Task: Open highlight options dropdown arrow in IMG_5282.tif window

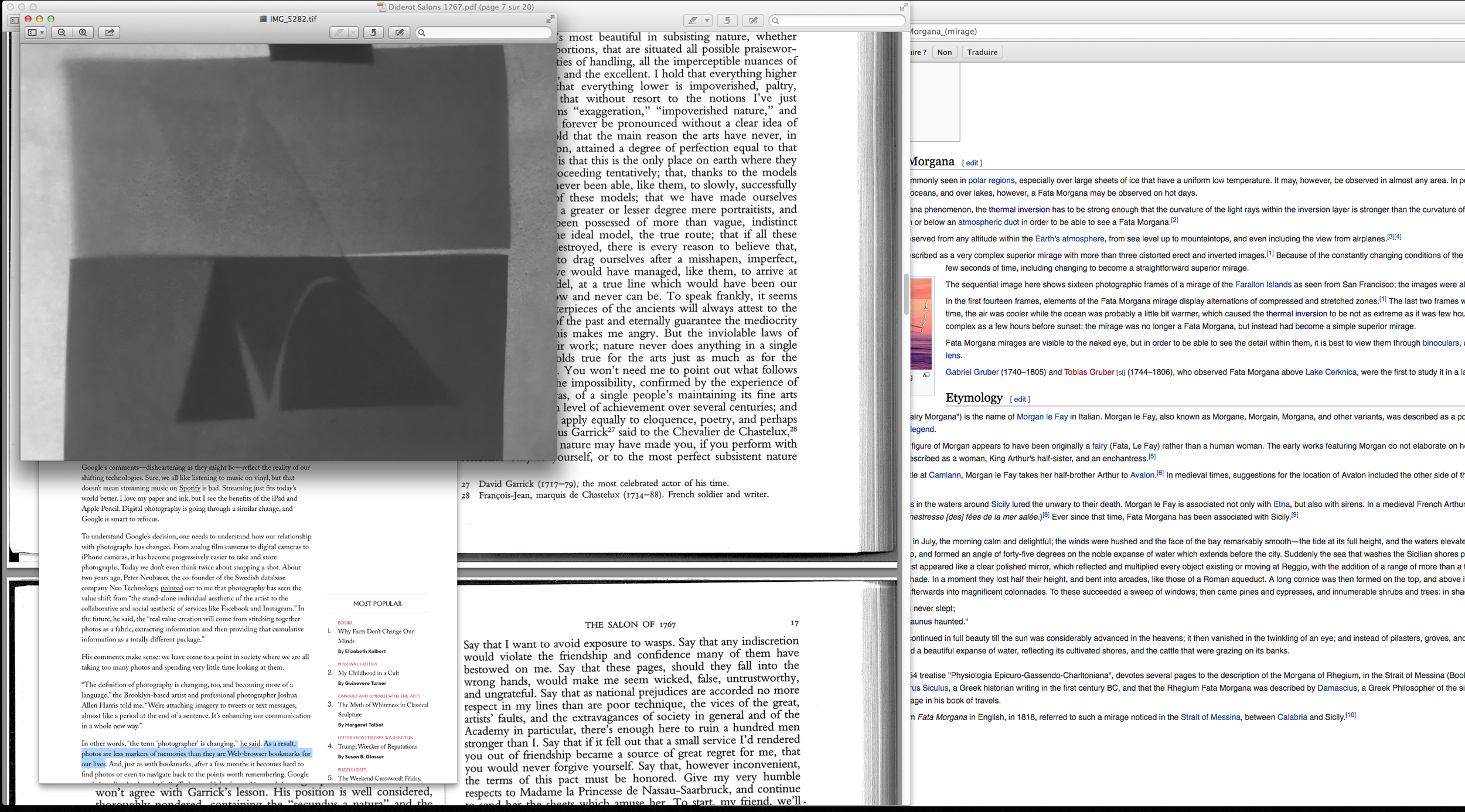Action: point(353,33)
